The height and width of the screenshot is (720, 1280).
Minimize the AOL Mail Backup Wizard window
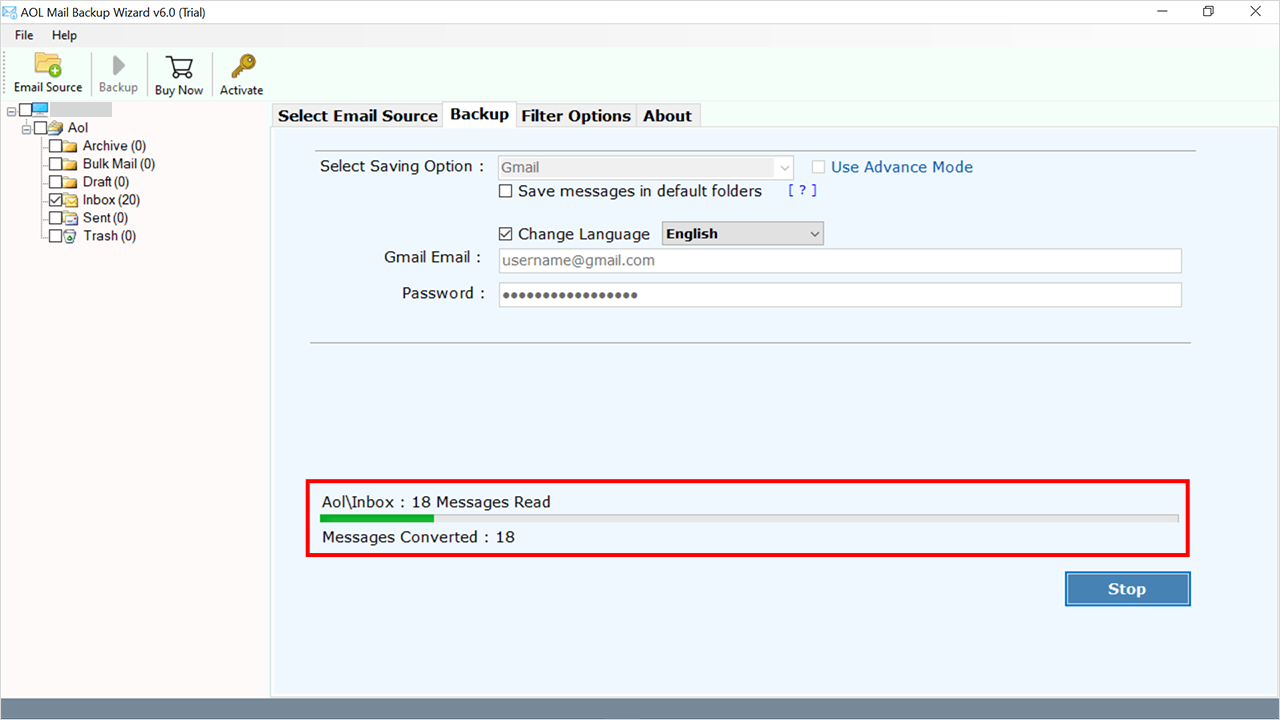tap(1161, 11)
